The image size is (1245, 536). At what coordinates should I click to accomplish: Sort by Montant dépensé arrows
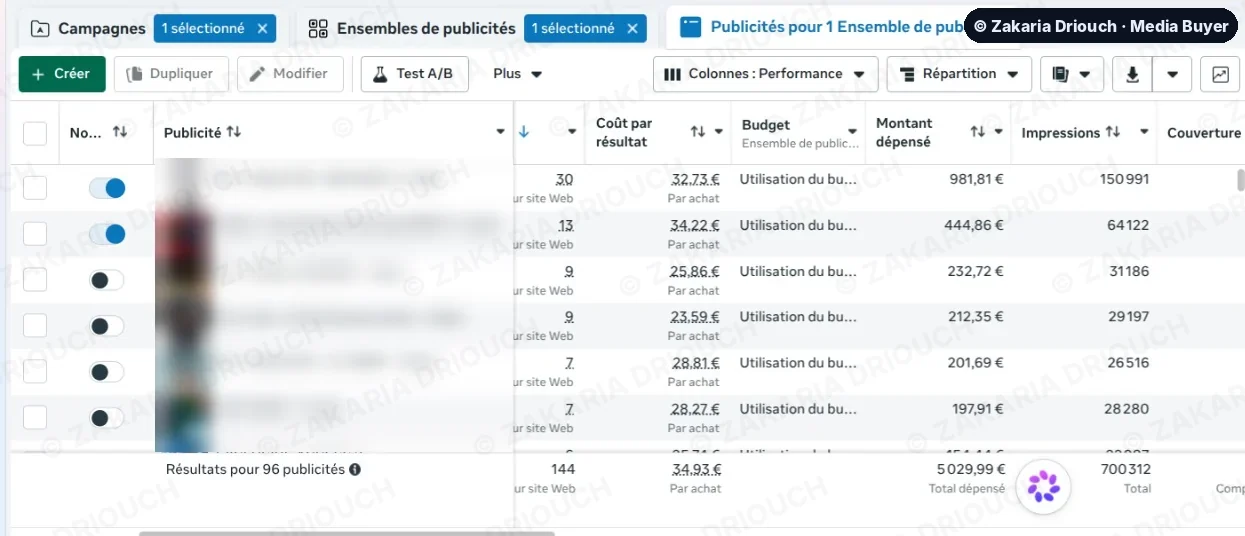(x=978, y=132)
